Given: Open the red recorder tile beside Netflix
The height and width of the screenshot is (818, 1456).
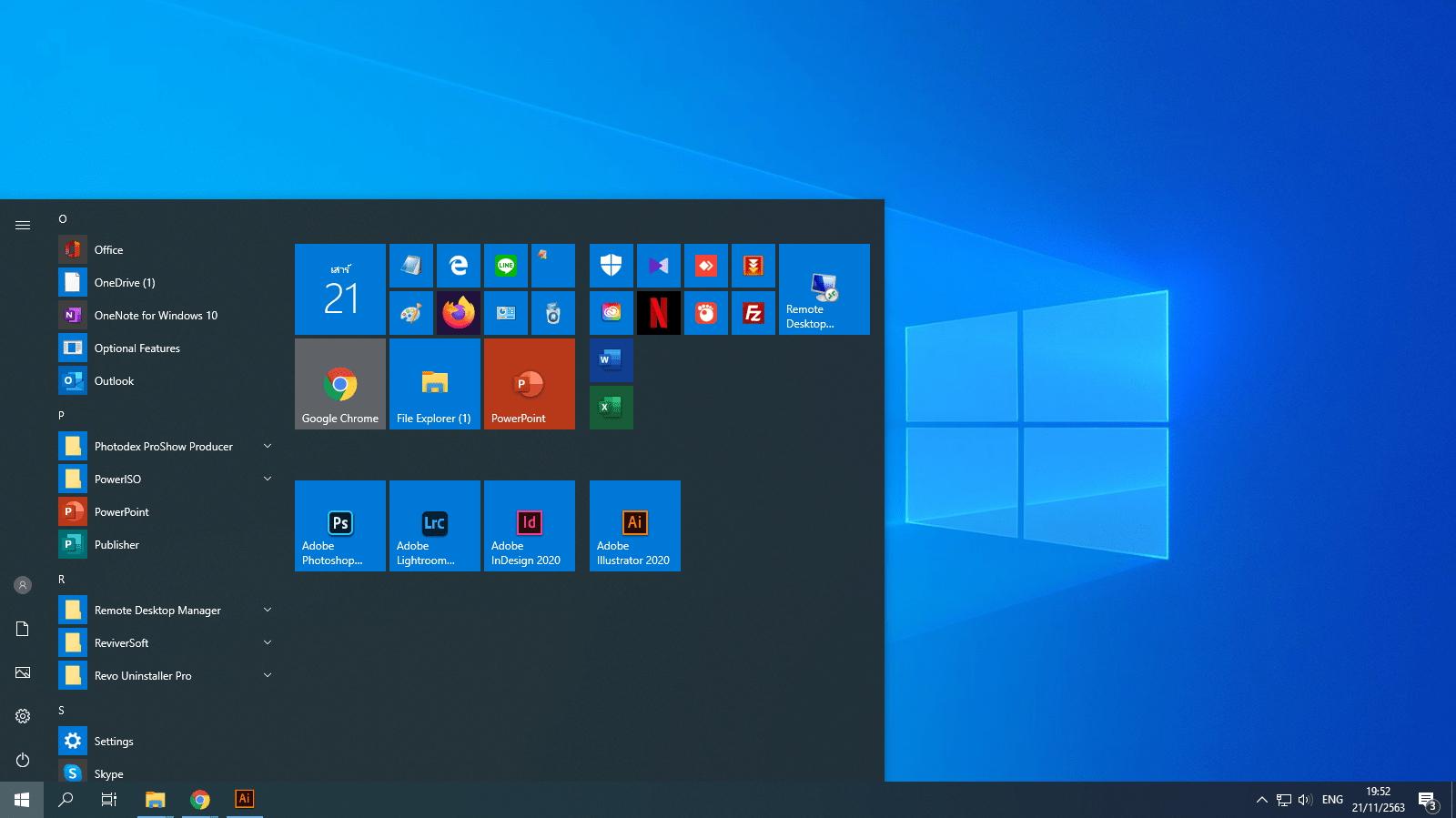Looking at the screenshot, I should [x=706, y=313].
